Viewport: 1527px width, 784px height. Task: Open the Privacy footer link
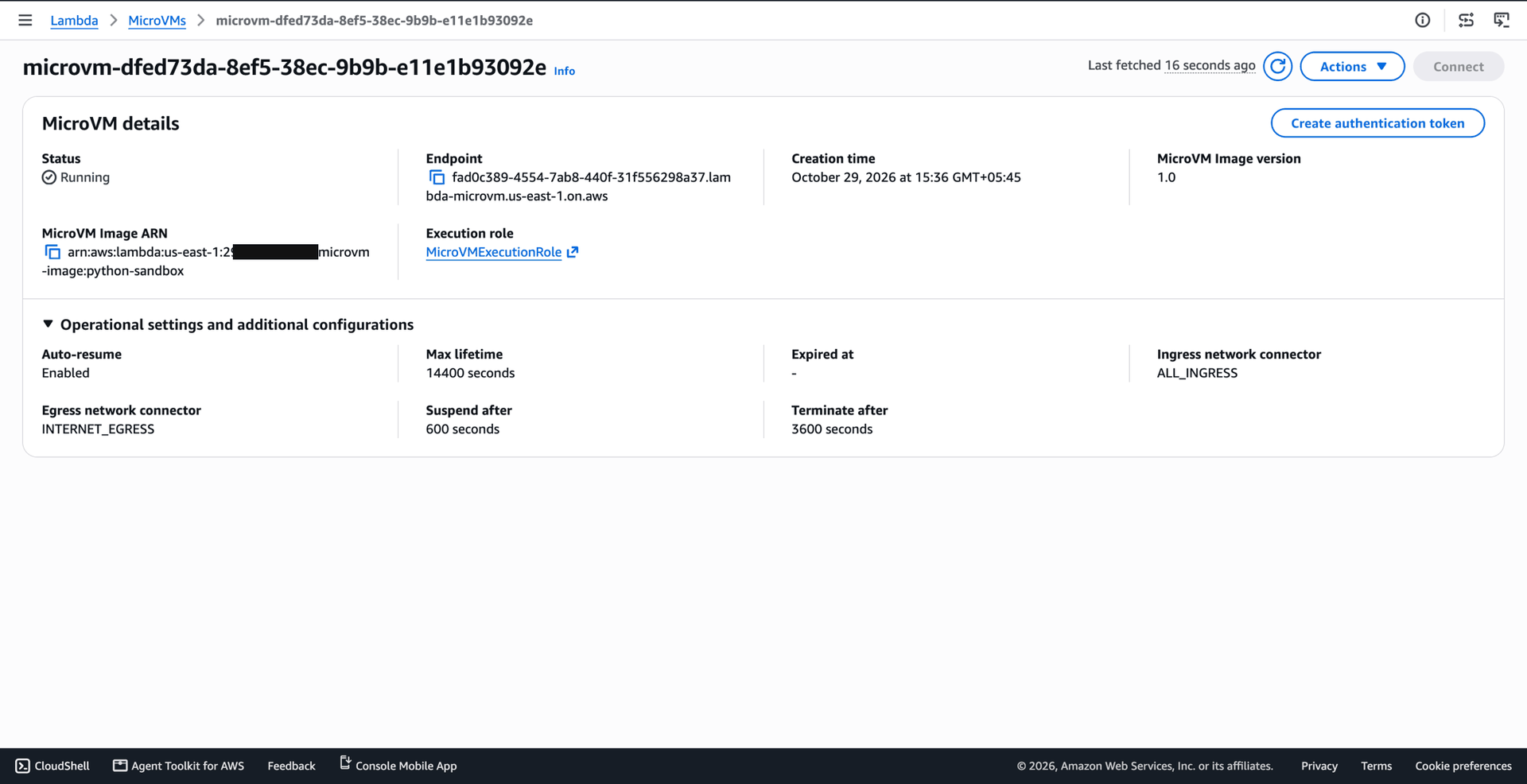[x=1319, y=766]
